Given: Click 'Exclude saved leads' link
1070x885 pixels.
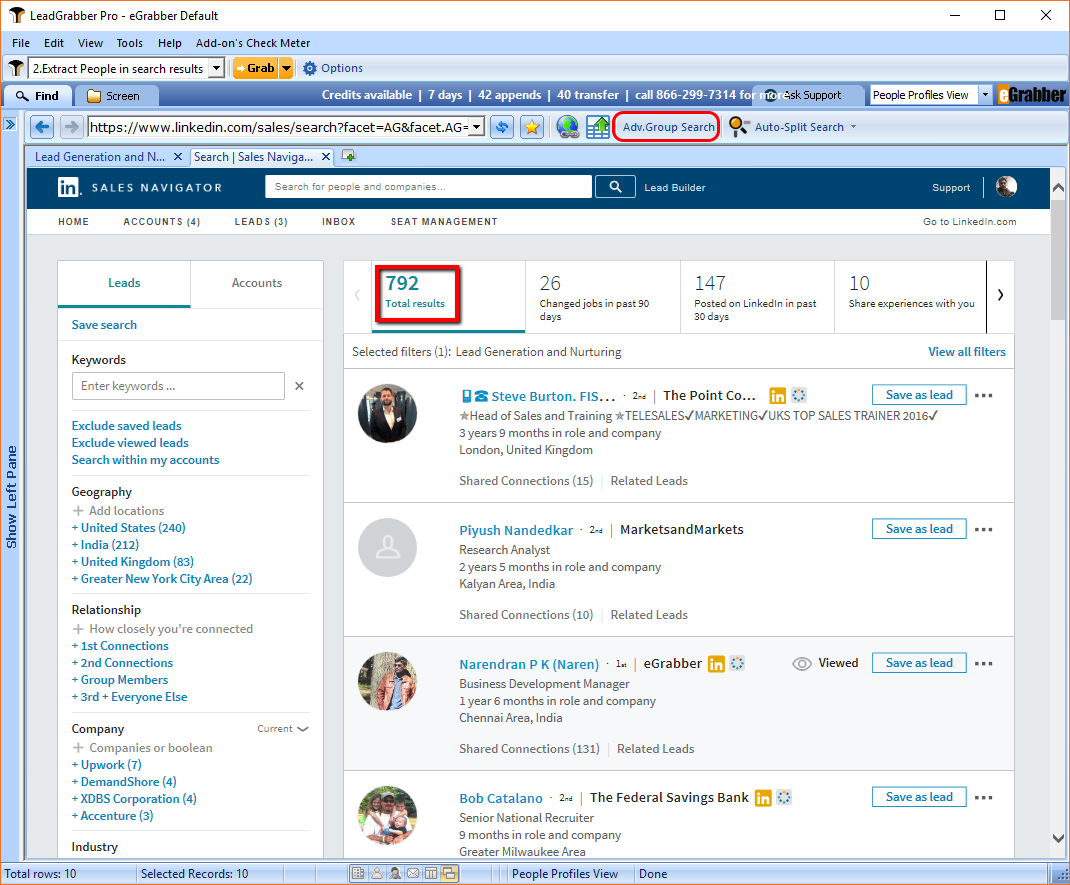Looking at the screenshot, I should click(127, 426).
